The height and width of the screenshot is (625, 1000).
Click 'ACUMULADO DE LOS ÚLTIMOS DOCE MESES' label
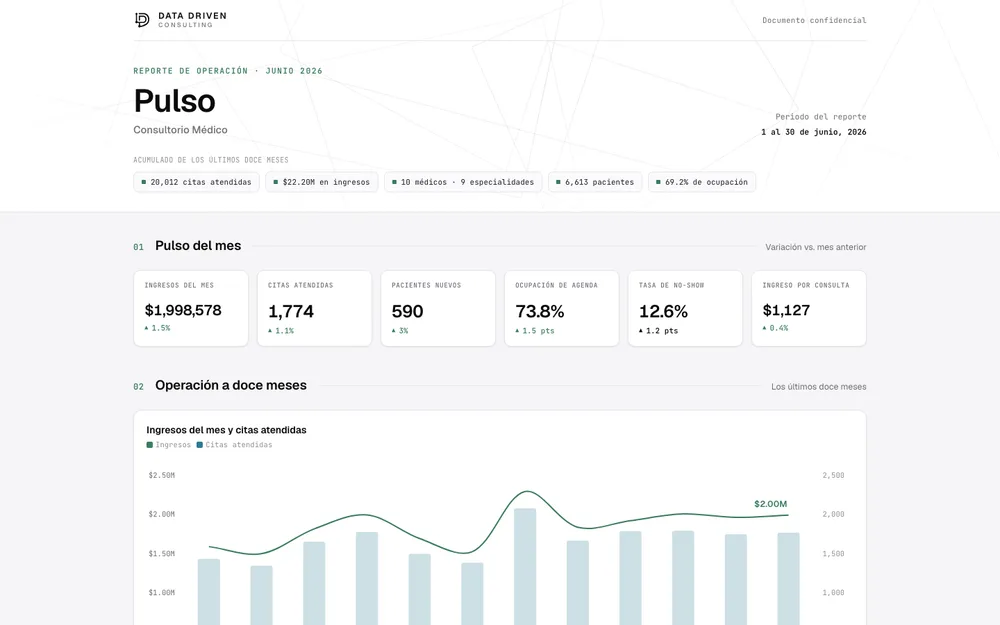pos(211,160)
